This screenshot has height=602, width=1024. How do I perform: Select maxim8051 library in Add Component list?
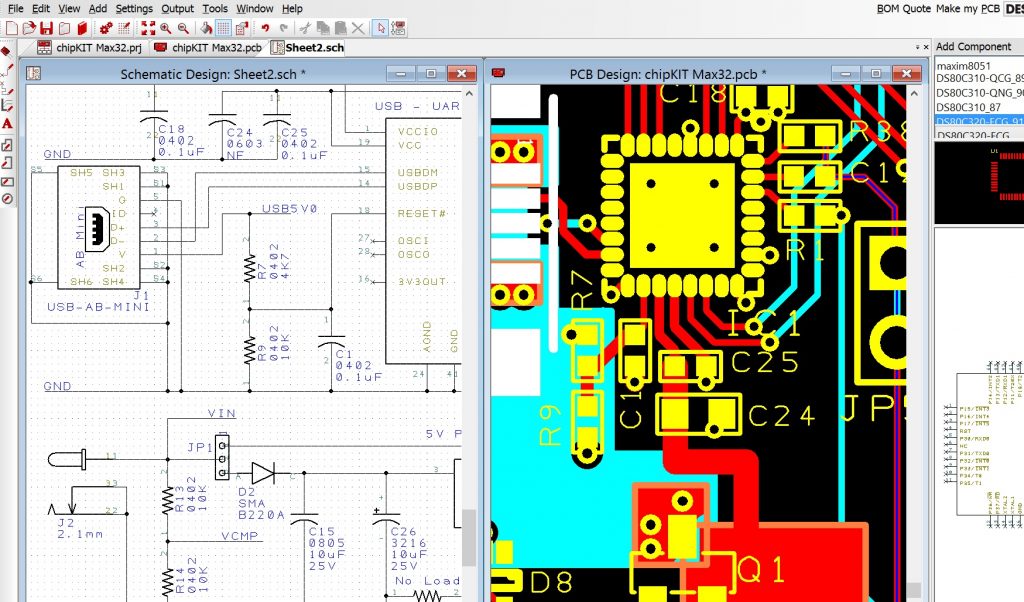coord(961,65)
